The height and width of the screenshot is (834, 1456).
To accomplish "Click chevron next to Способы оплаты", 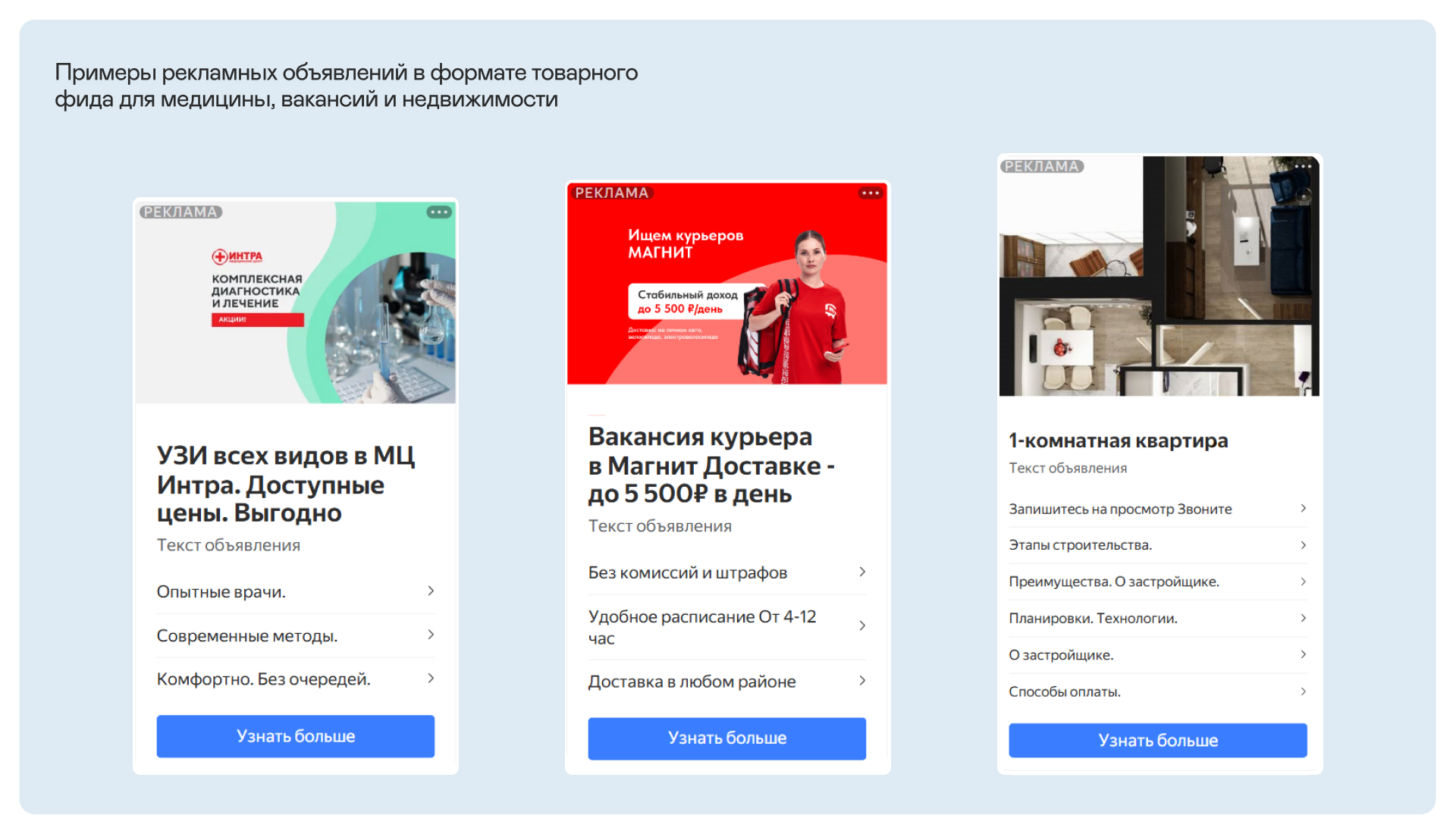I will [1303, 691].
